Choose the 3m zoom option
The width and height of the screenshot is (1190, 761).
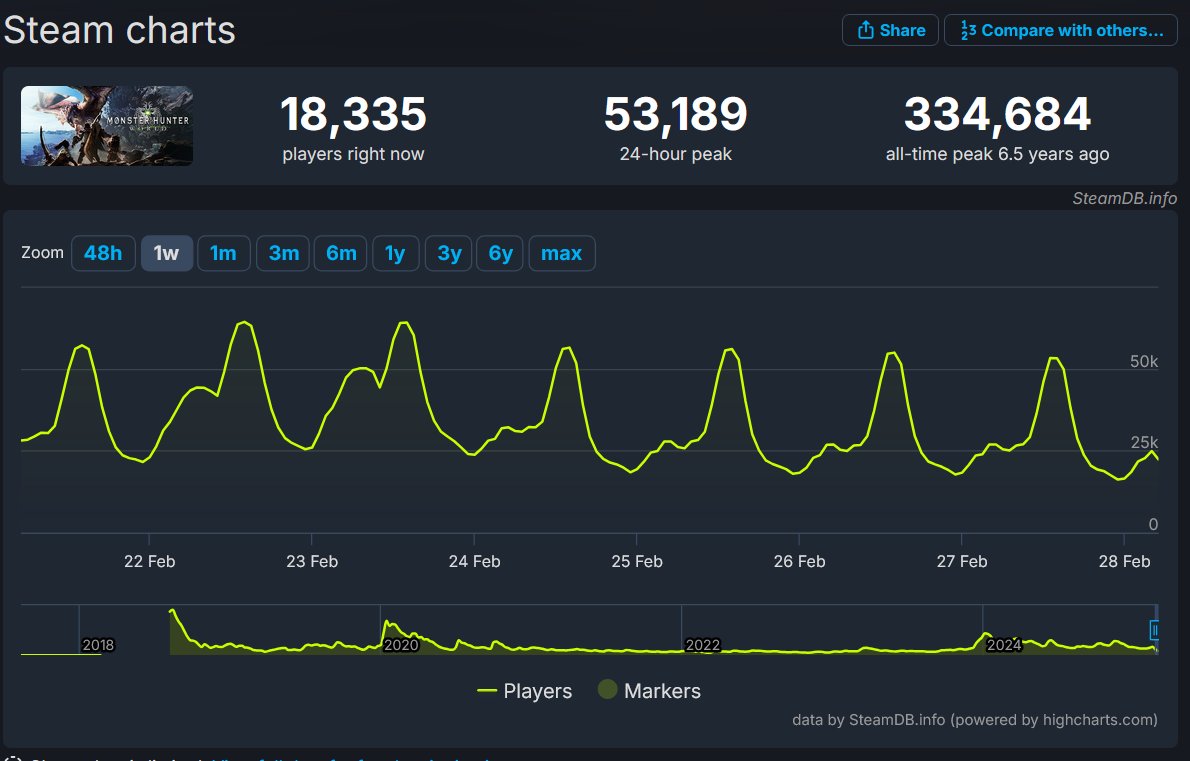coord(283,253)
